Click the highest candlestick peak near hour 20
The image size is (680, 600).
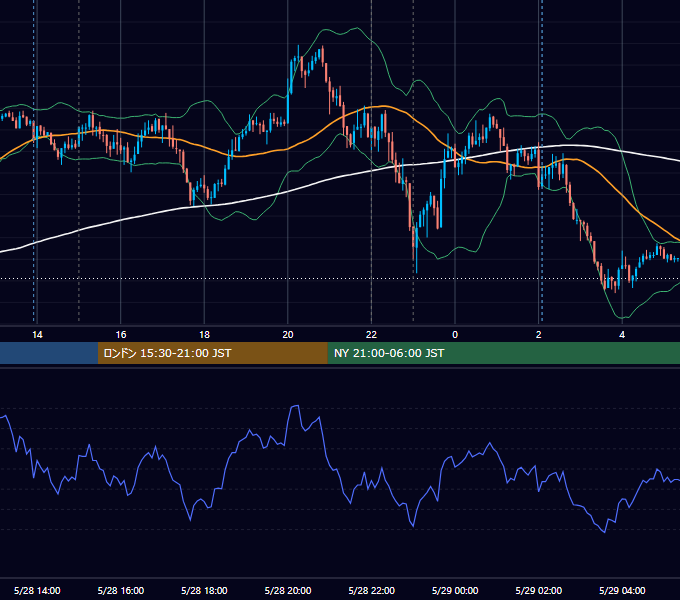(x=298, y=46)
